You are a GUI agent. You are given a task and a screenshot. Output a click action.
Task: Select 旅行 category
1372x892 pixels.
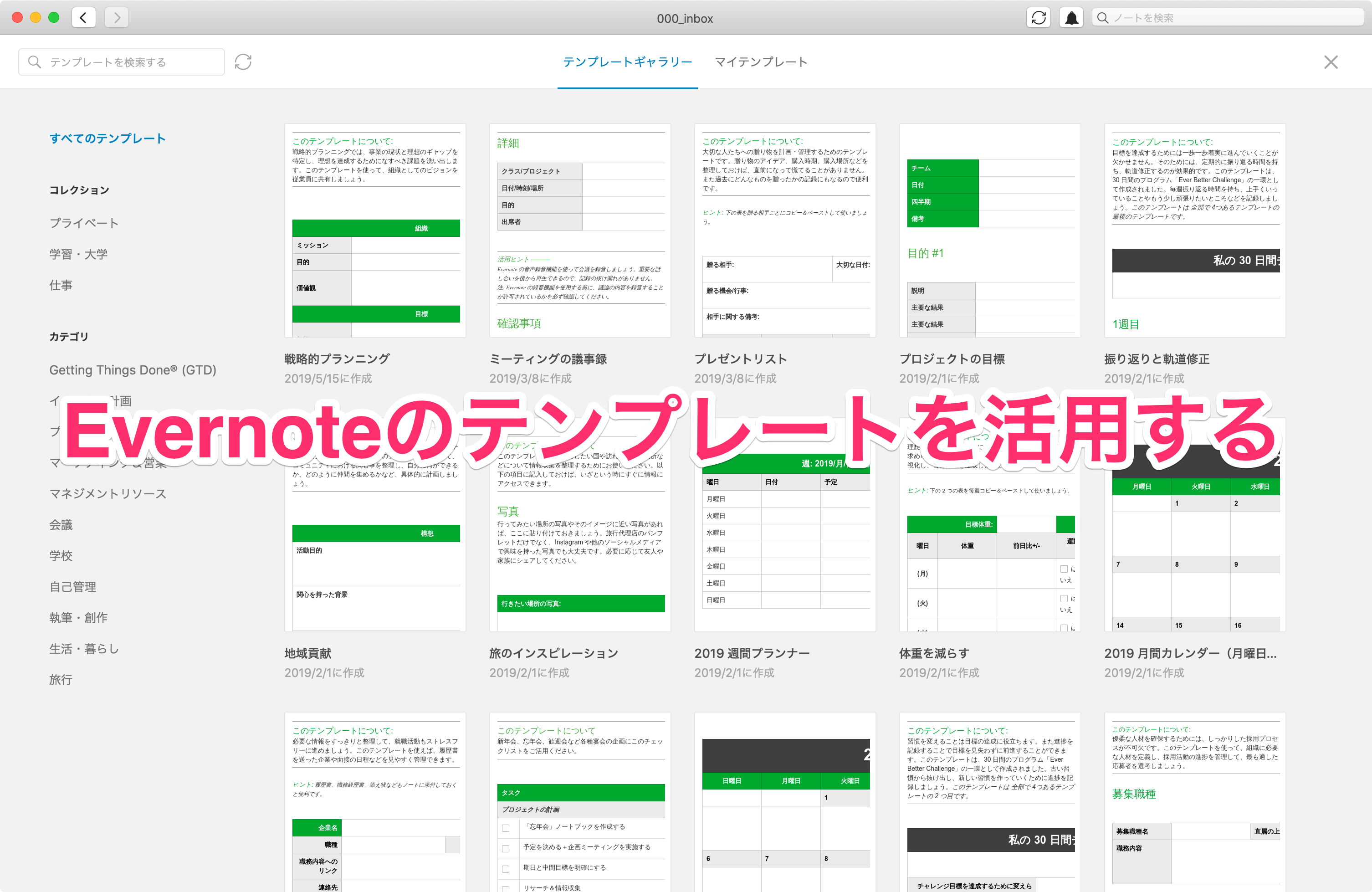tap(61, 680)
